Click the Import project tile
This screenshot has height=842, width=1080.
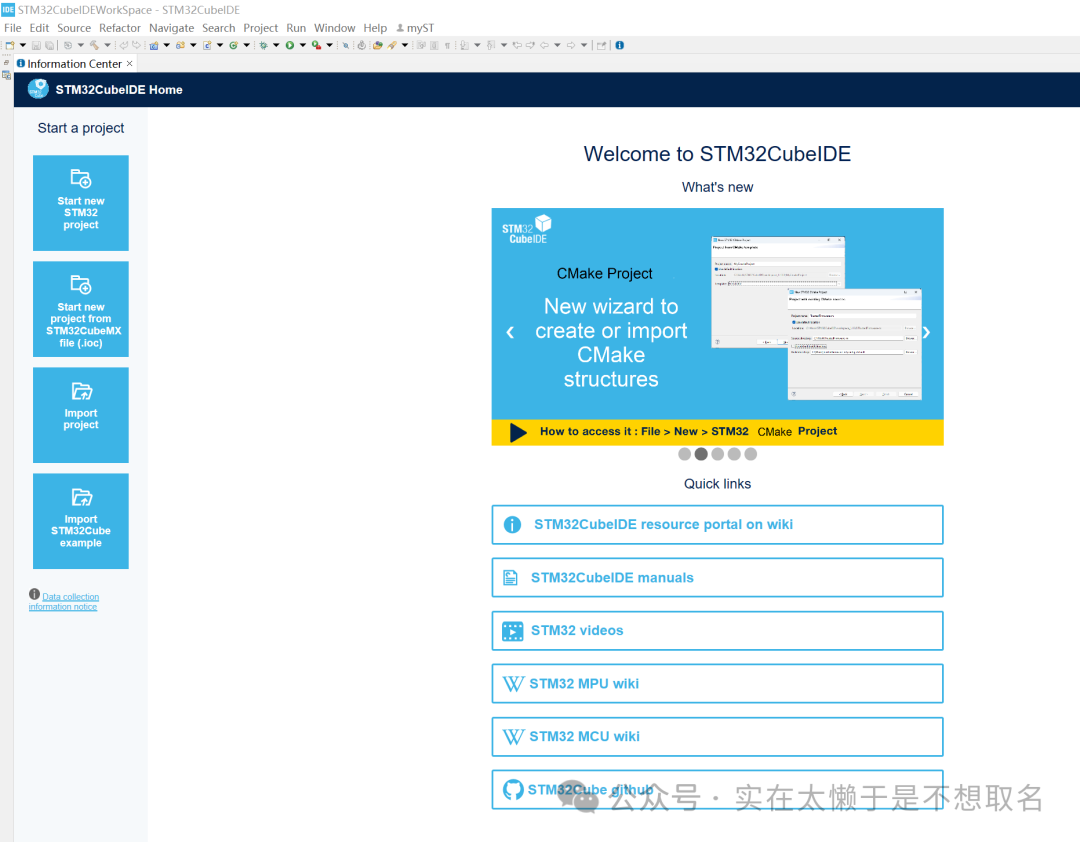81,415
